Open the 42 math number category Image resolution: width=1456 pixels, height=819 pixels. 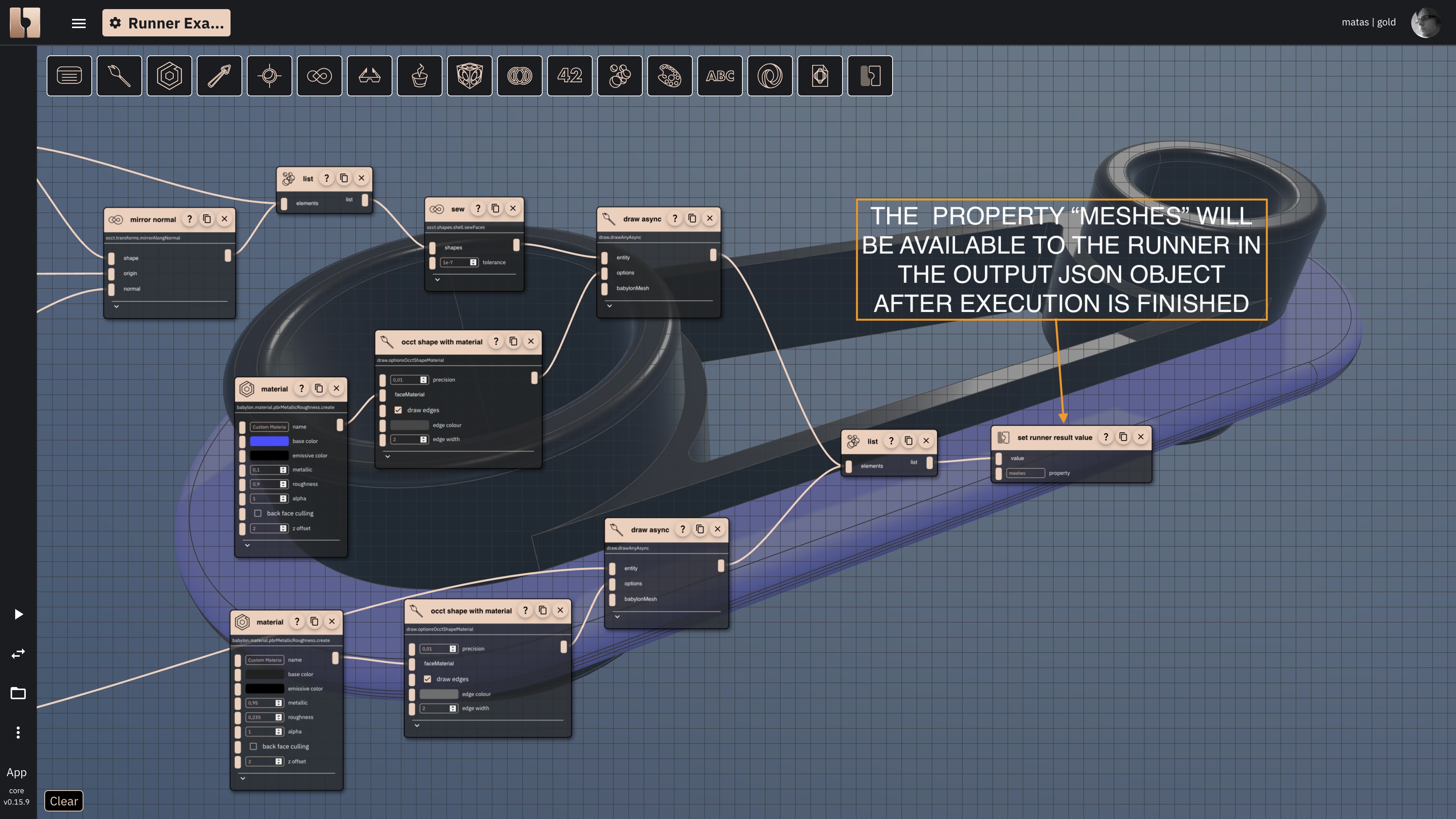coord(570,76)
